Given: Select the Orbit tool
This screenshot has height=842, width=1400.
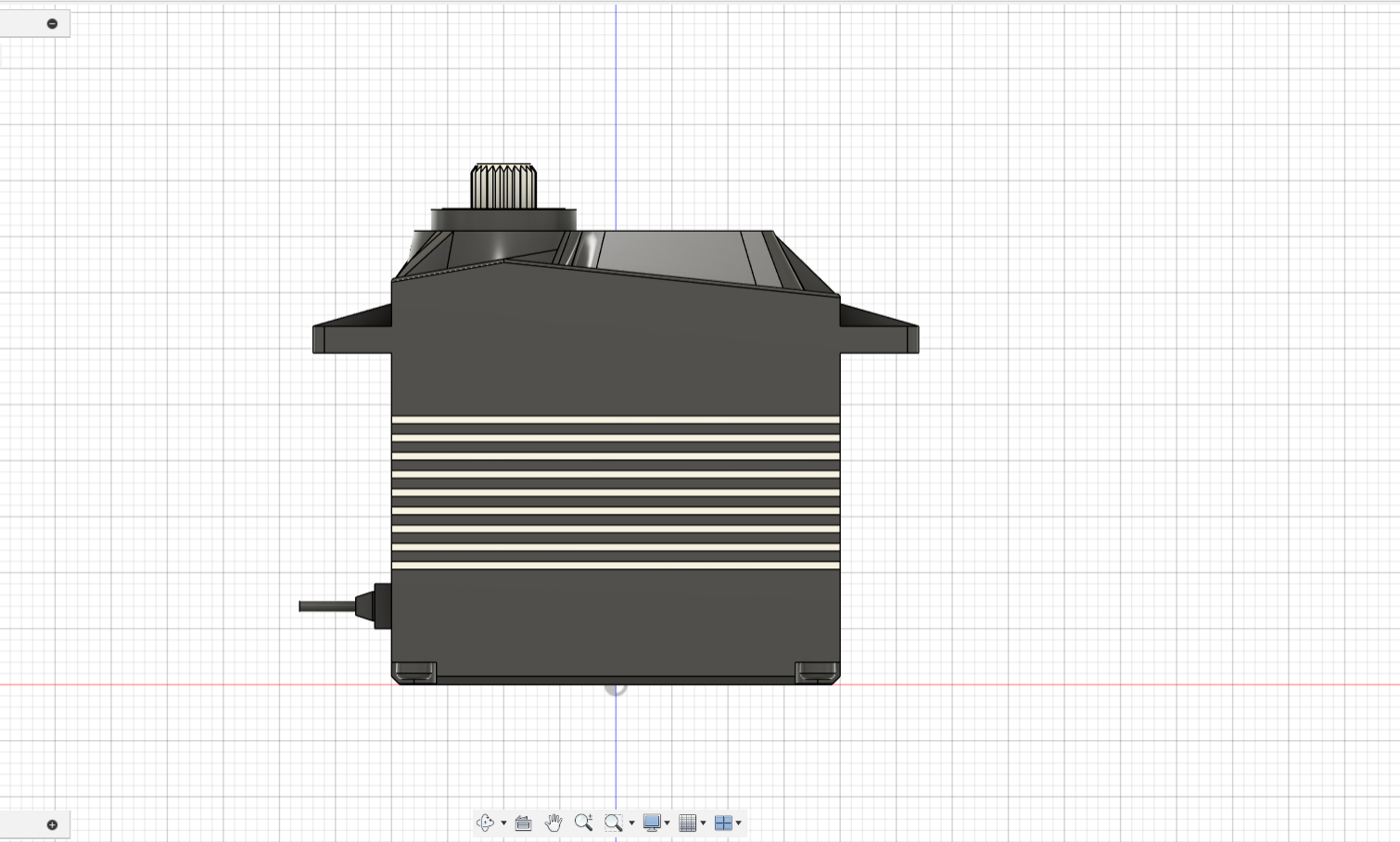Looking at the screenshot, I should point(485,823).
